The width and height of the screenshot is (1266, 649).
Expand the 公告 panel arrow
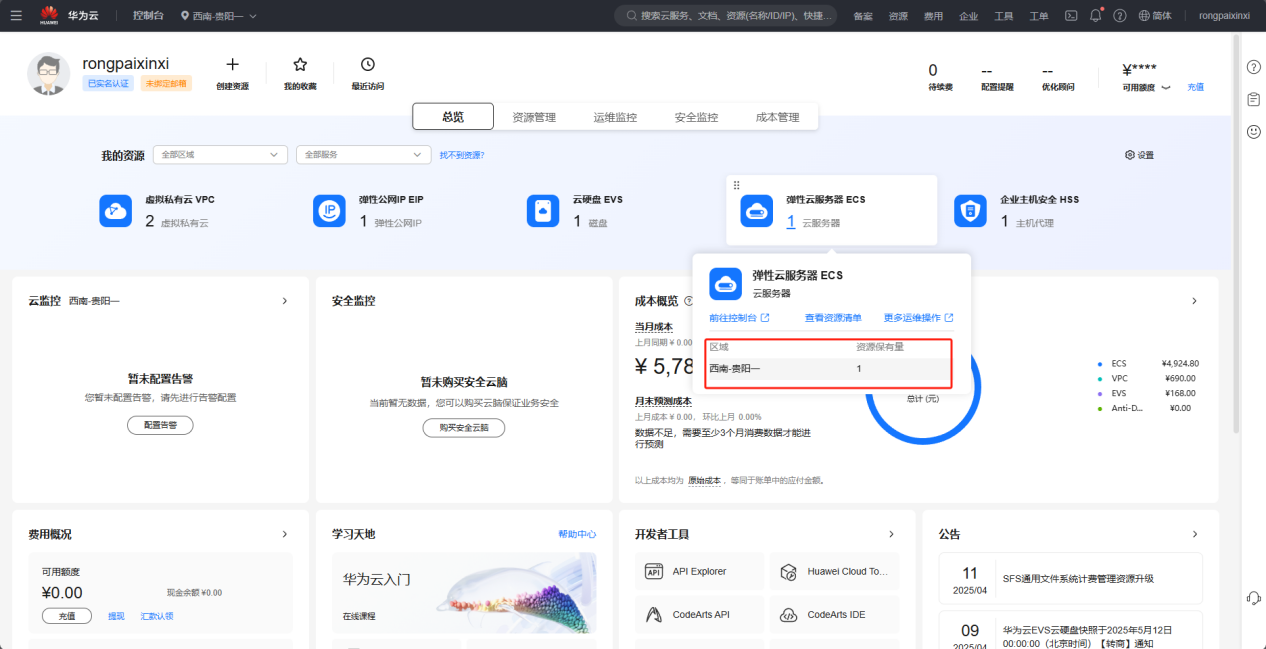tap(1194, 535)
